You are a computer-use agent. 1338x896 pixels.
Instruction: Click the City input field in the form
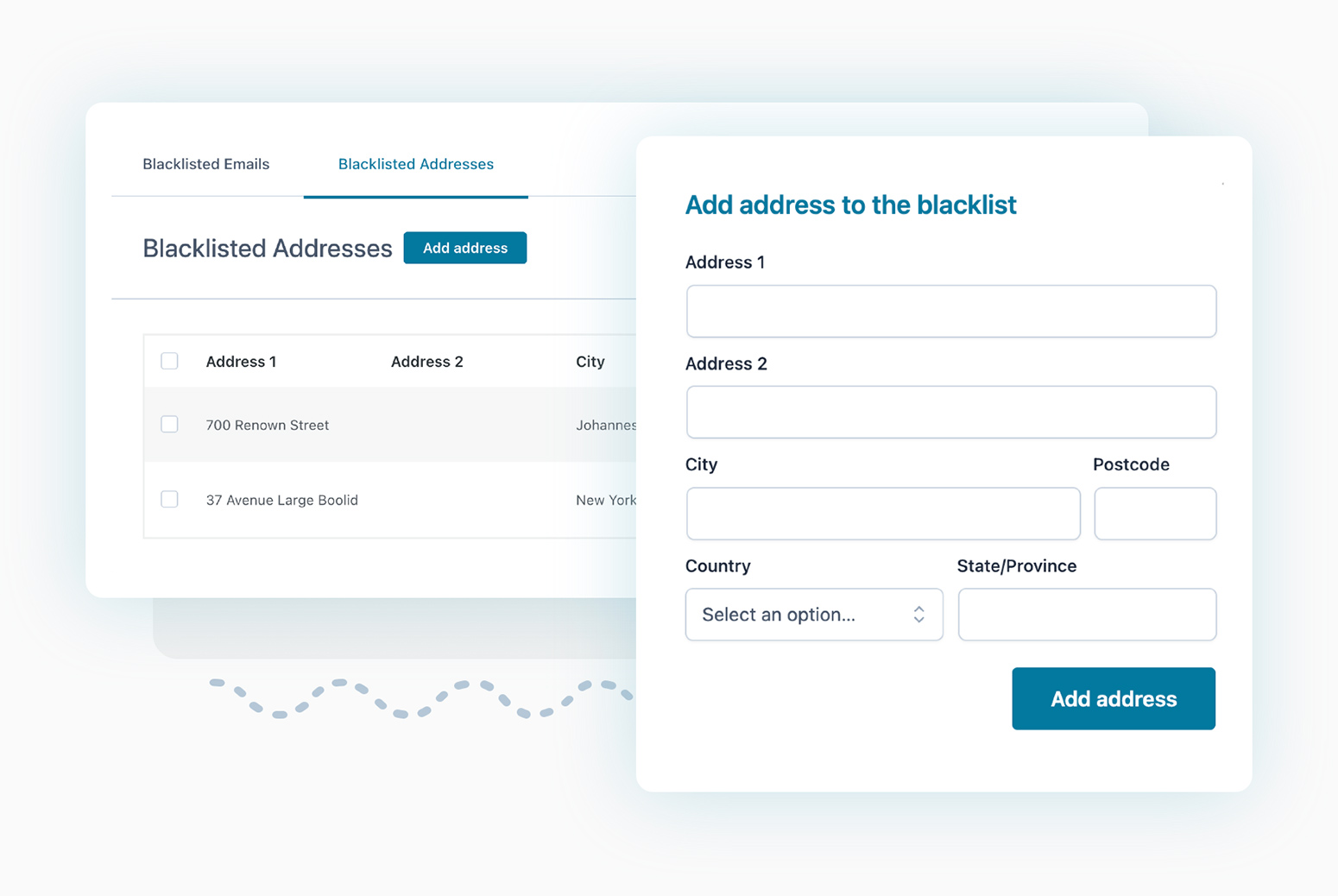click(x=882, y=513)
